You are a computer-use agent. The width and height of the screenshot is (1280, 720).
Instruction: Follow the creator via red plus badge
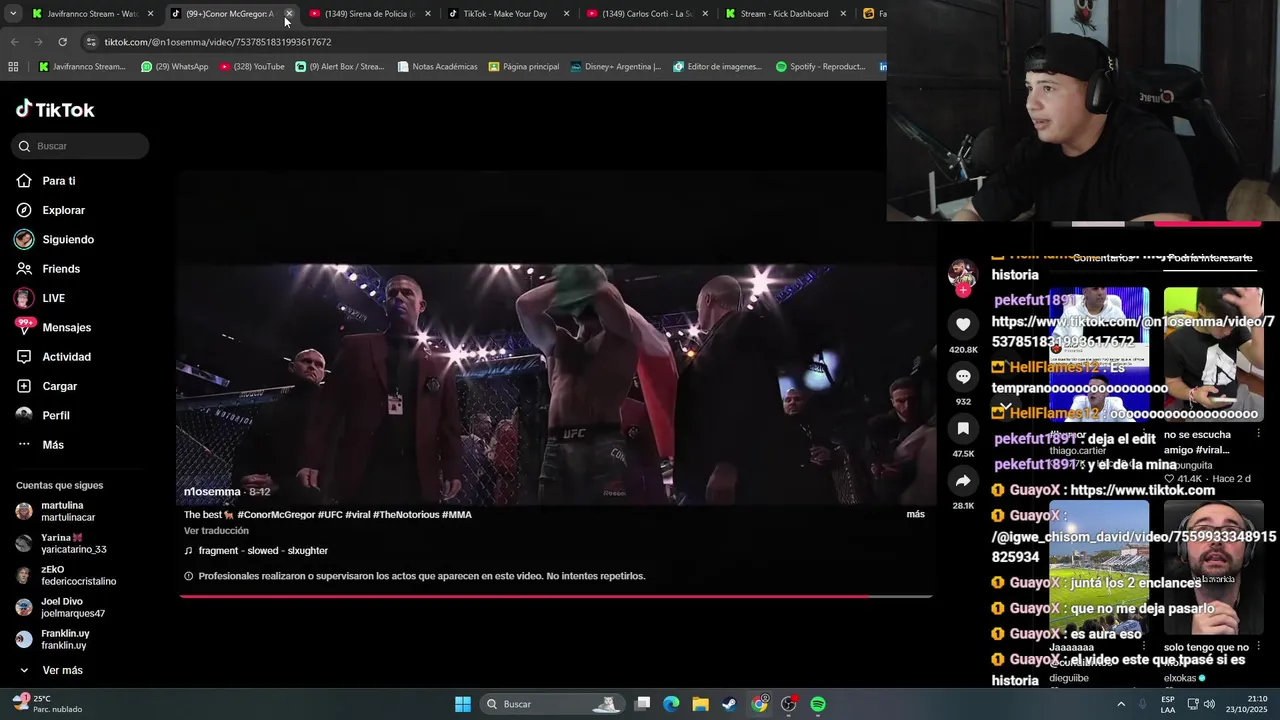(x=963, y=290)
